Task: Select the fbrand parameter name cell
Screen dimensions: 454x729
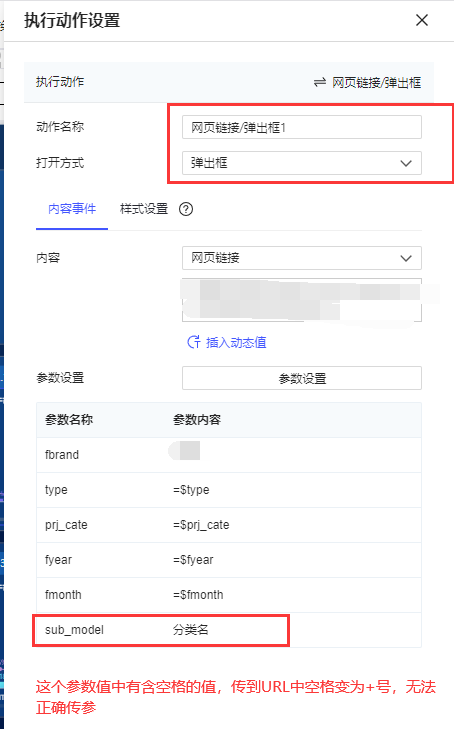Action: (x=62, y=455)
